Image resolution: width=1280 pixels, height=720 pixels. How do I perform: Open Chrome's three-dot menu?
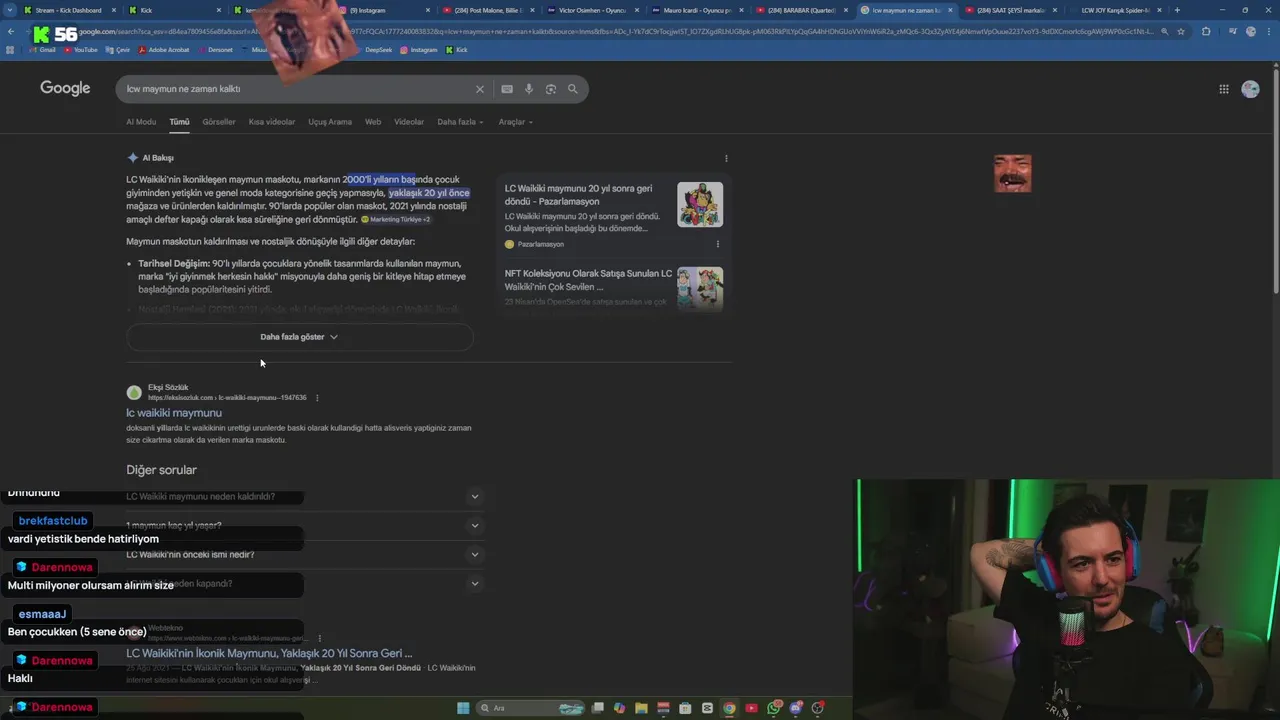point(1270,31)
